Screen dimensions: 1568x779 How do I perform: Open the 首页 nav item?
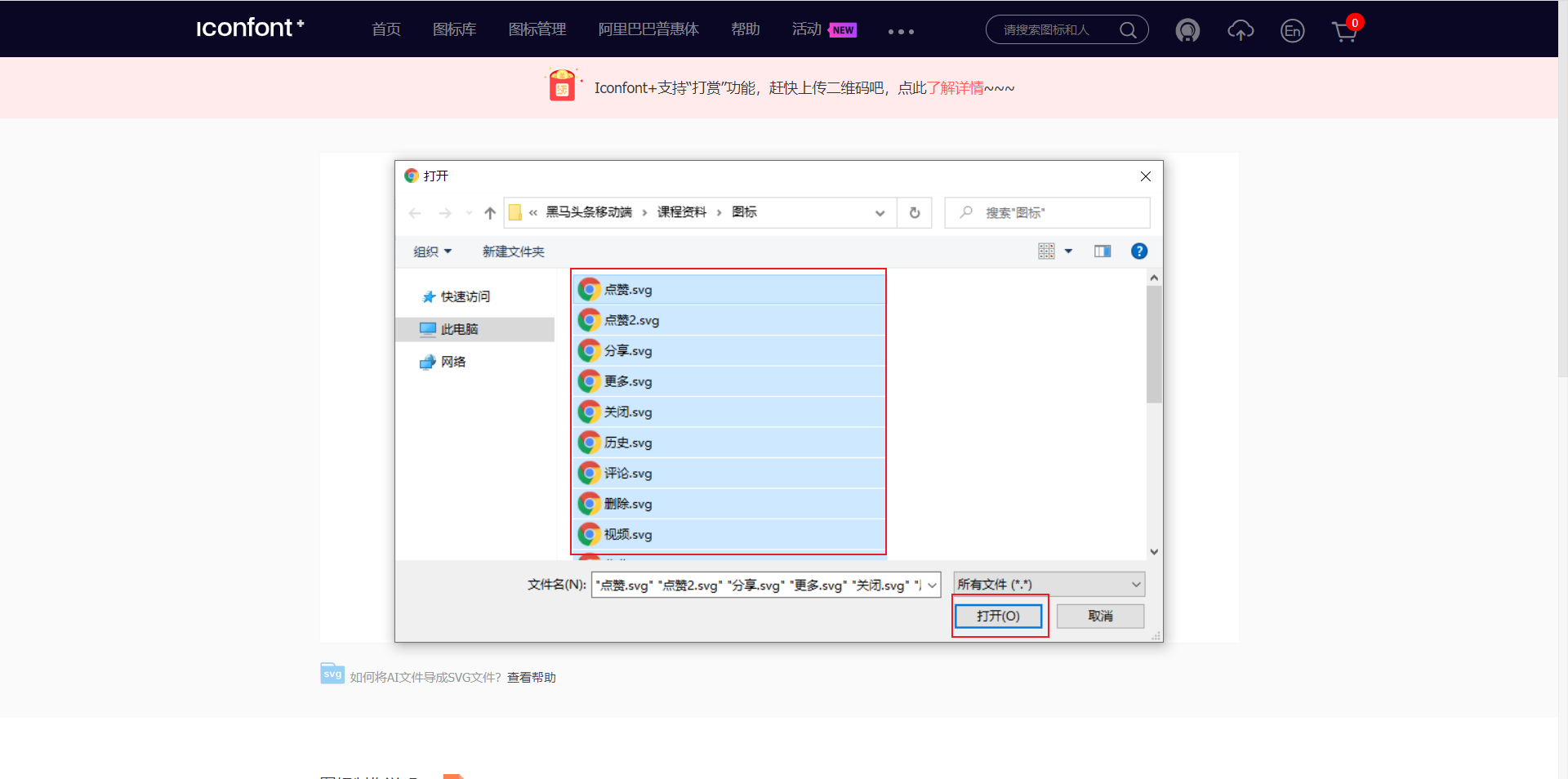tap(386, 29)
